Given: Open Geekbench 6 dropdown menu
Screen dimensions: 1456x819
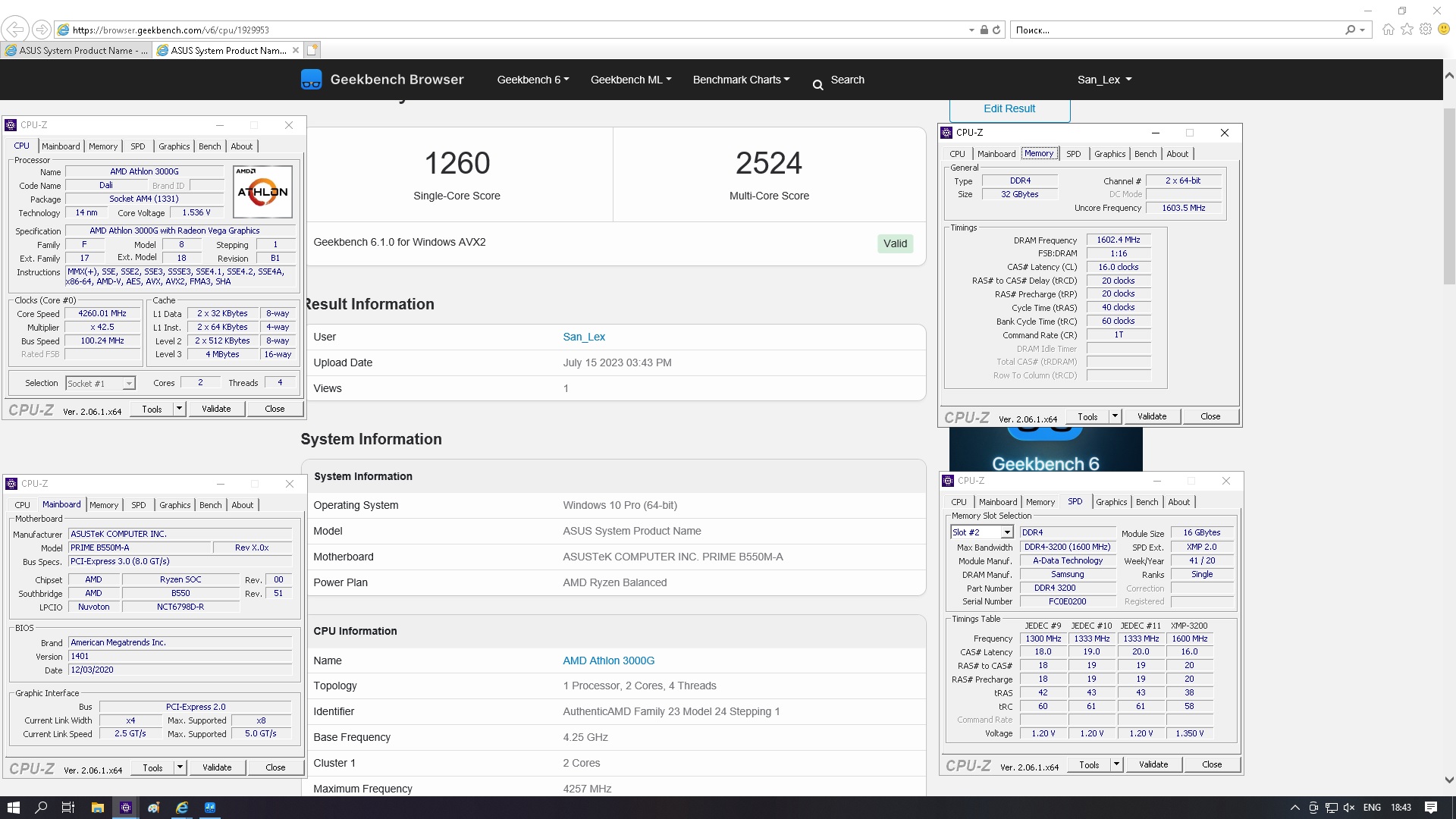Looking at the screenshot, I should pyautogui.click(x=532, y=80).
